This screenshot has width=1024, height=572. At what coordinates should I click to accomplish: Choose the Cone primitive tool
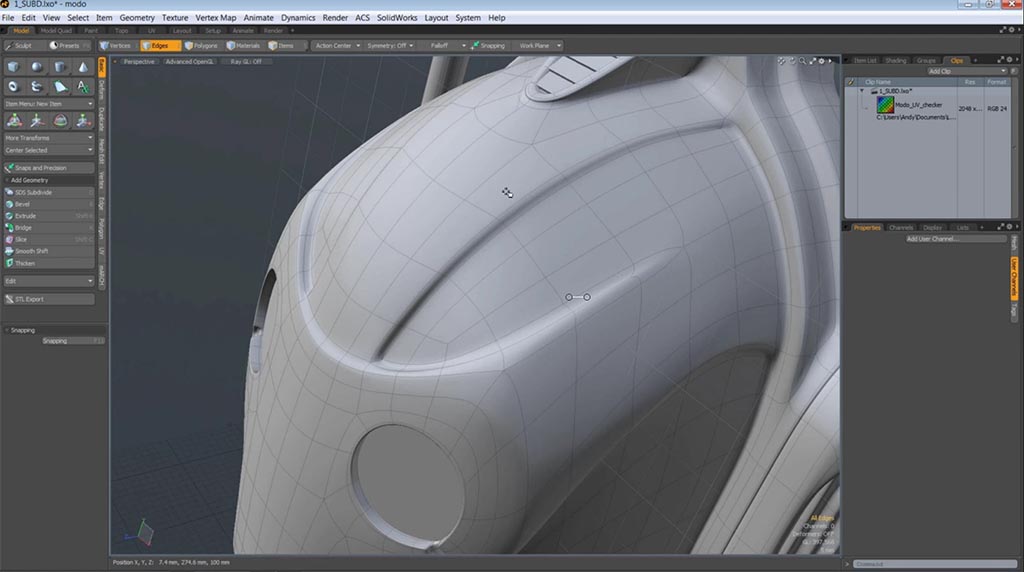coord(83,67)
